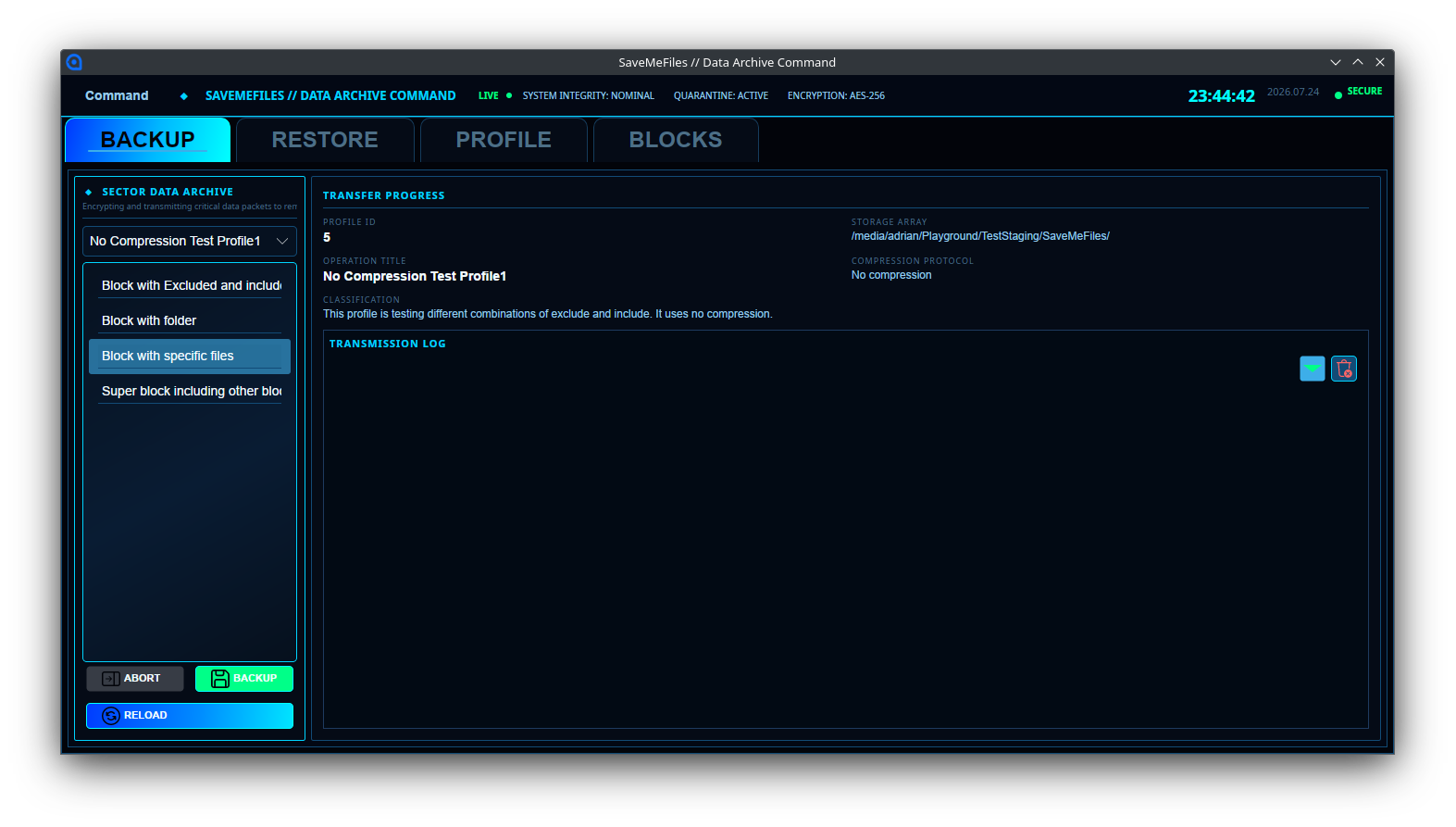Click the date 2026.07.24
1456x827 pixels.
tap(1293, 92)
